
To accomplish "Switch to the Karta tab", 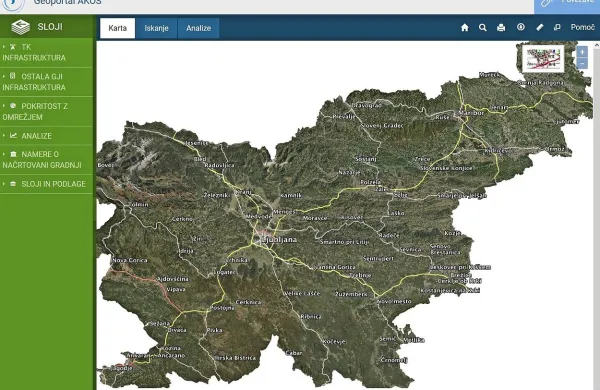I will point(117,28).
